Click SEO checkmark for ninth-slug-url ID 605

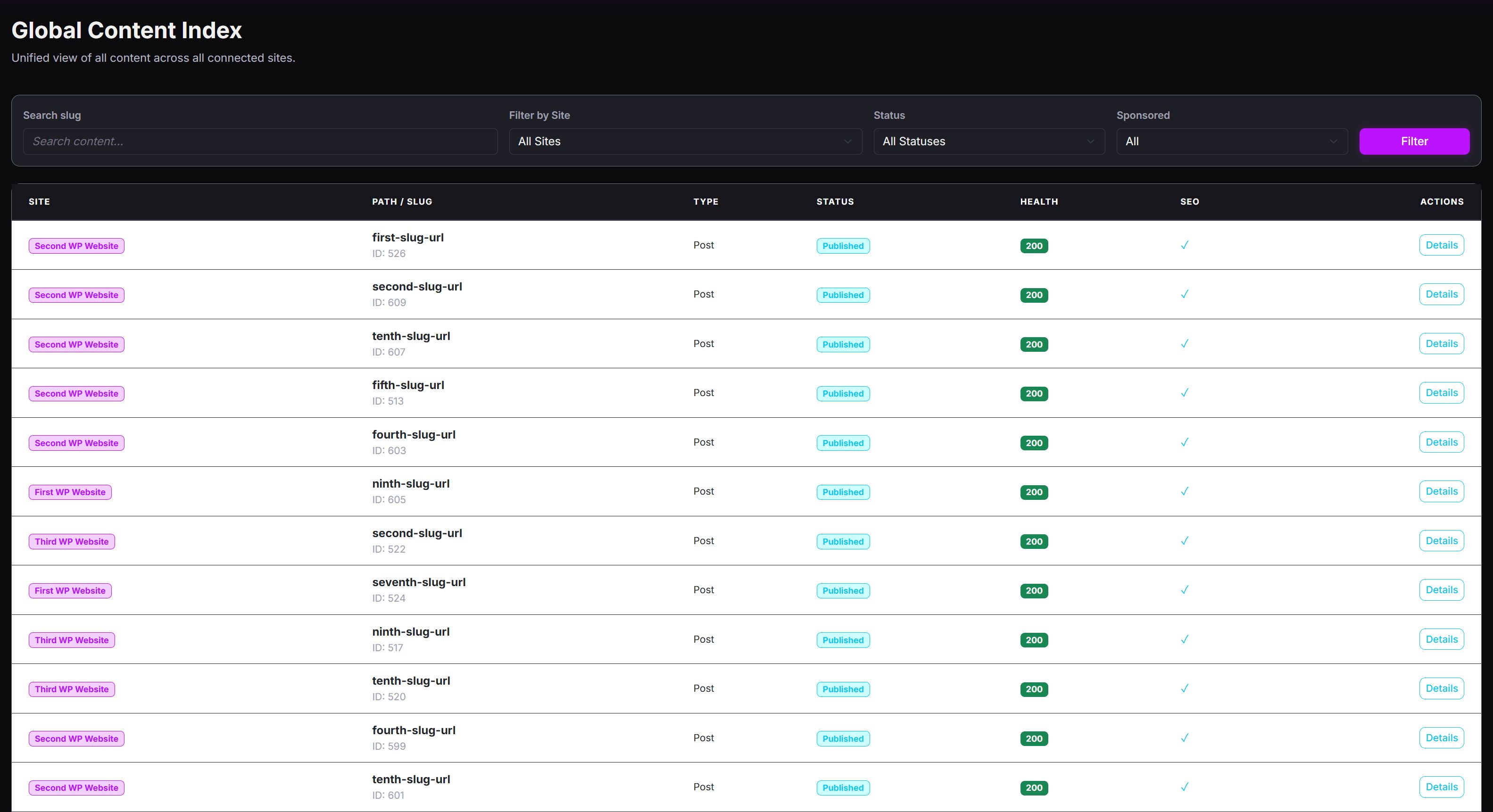(1184, 491)
